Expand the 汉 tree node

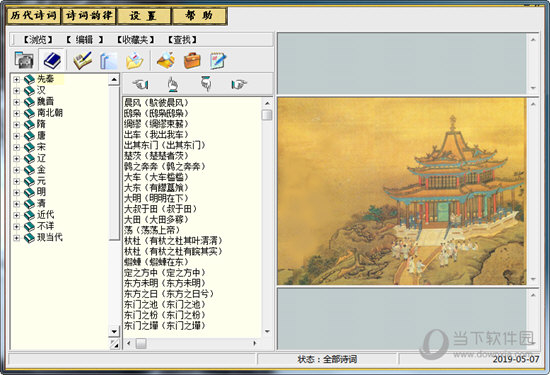click(x=16, y=91)
